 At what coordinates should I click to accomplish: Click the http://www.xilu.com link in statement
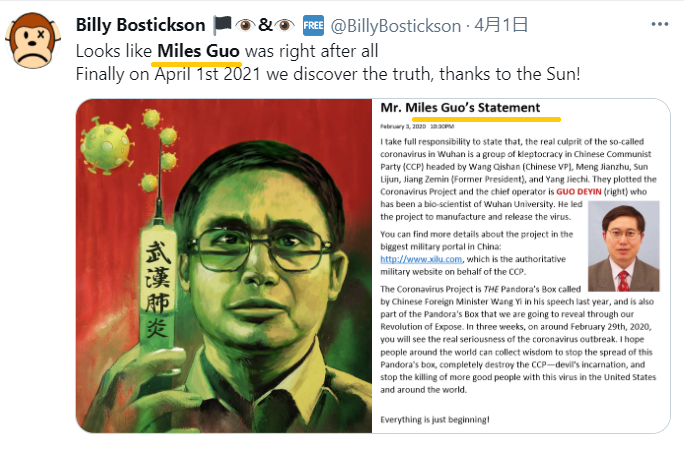coord(421,259)
